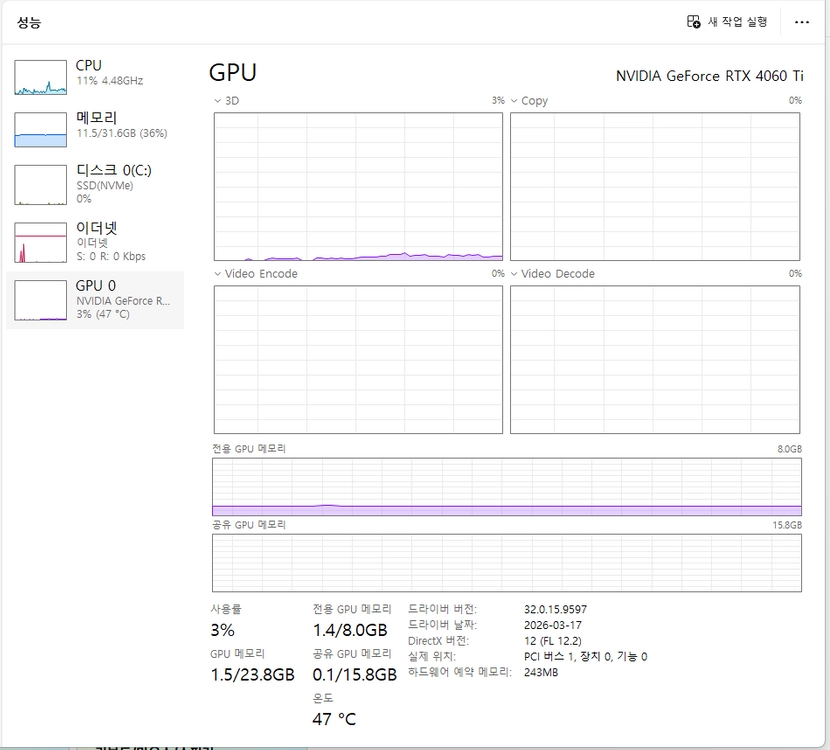The width and height of the screenshot is (830, 750).
Task: Click the NVIDIA GeForce RTX 4060 Ti title
Action: [x=709, y=76]
